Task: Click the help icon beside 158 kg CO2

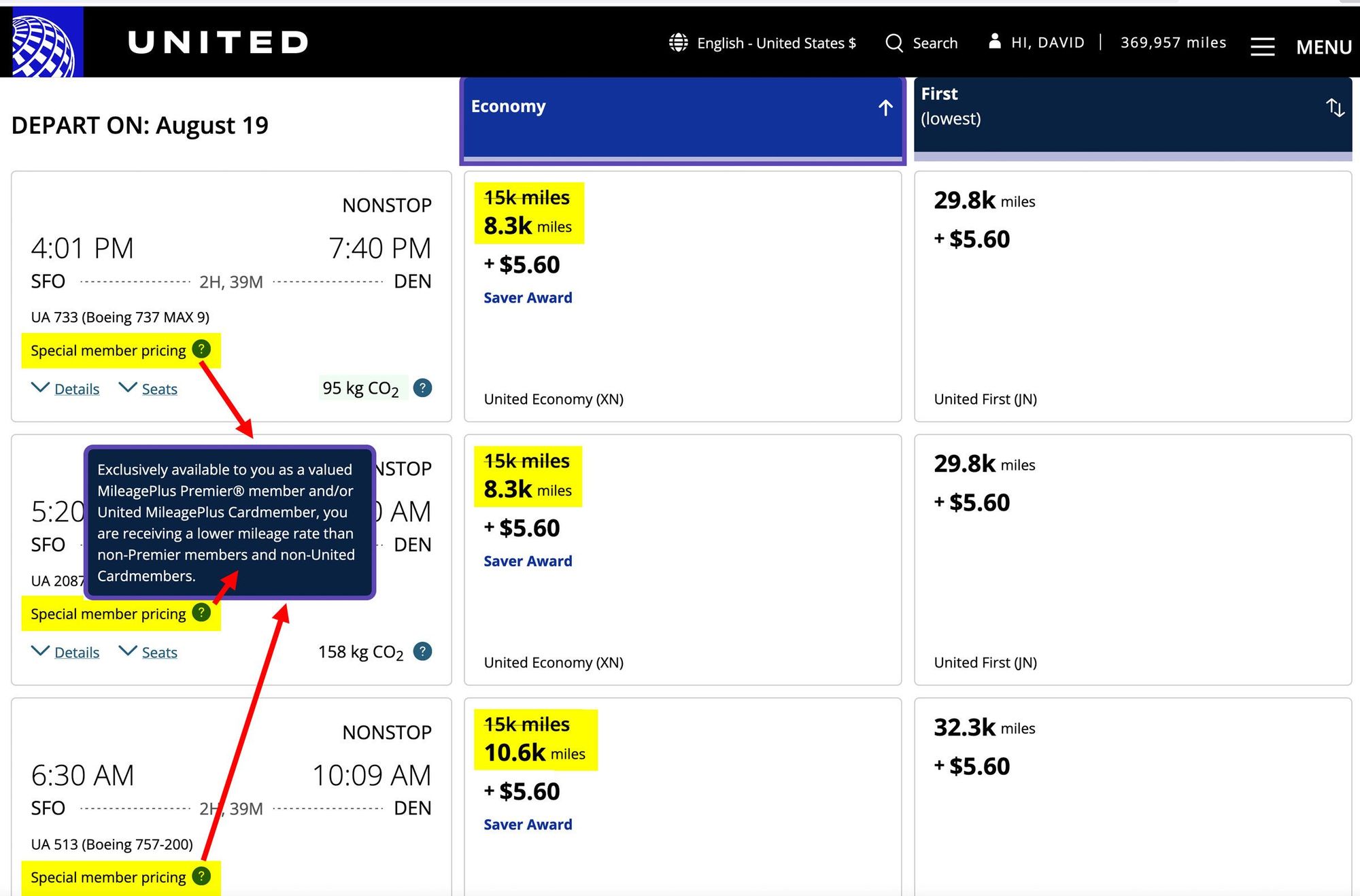Action: (x=422, y=651)
